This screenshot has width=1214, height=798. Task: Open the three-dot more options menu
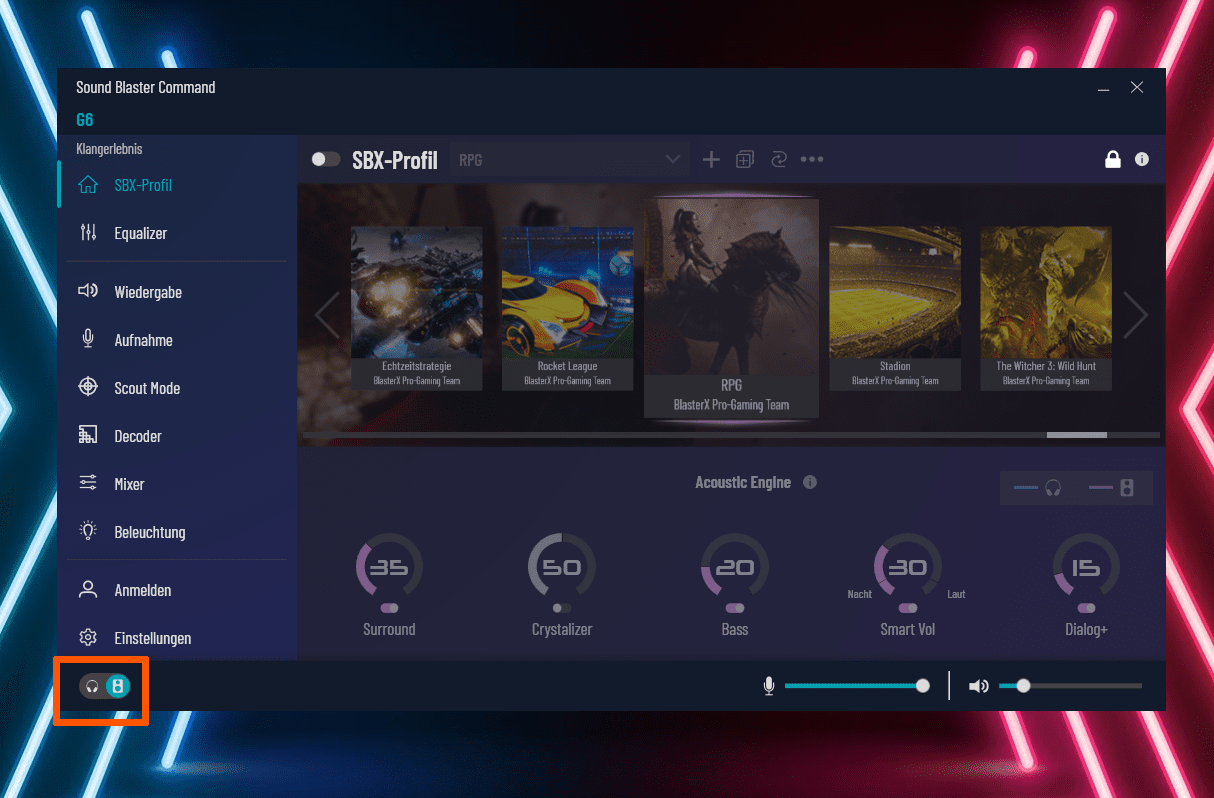point(812,159)
